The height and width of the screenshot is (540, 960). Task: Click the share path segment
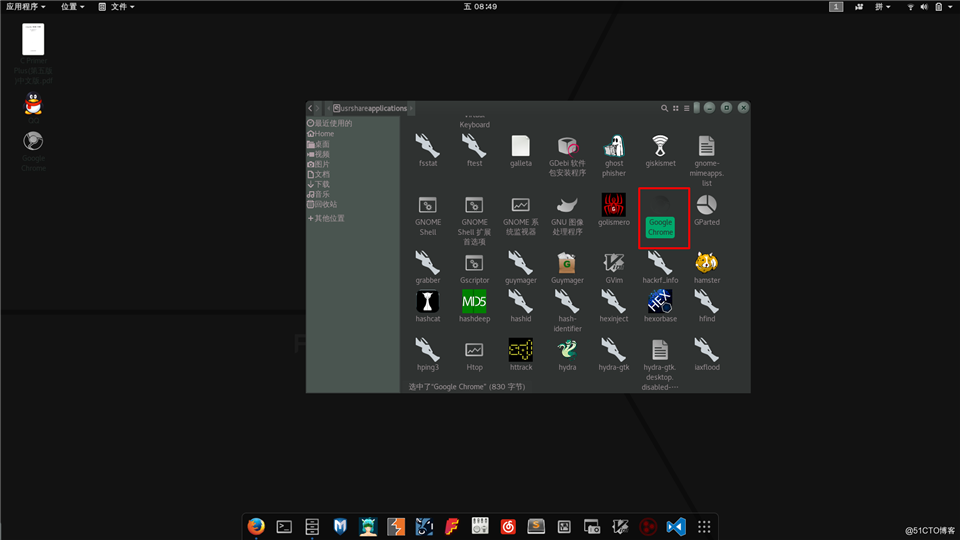point(359,108)
